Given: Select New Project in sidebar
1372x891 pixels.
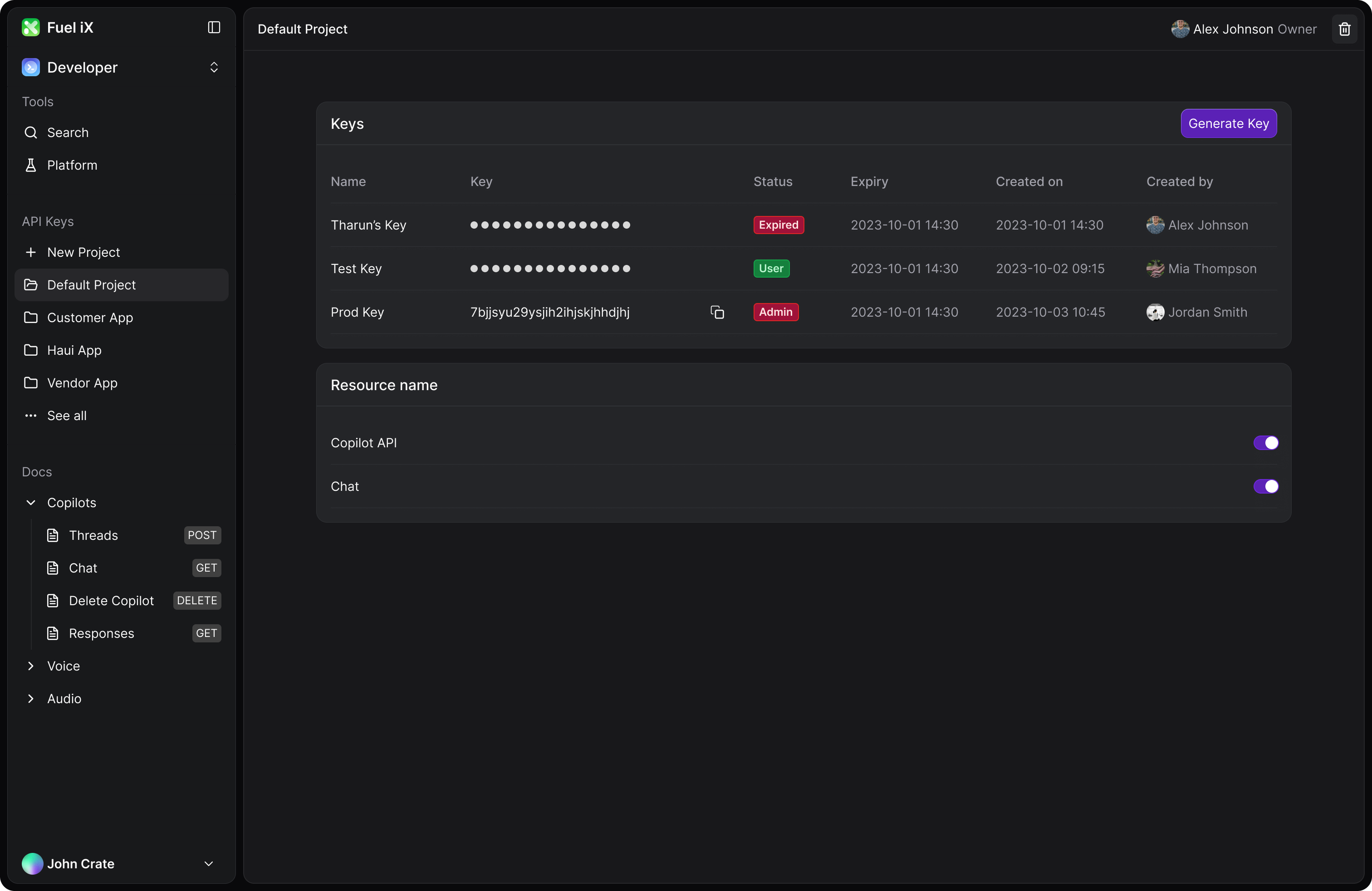Looking at the screenshot, I should point(122,252).
